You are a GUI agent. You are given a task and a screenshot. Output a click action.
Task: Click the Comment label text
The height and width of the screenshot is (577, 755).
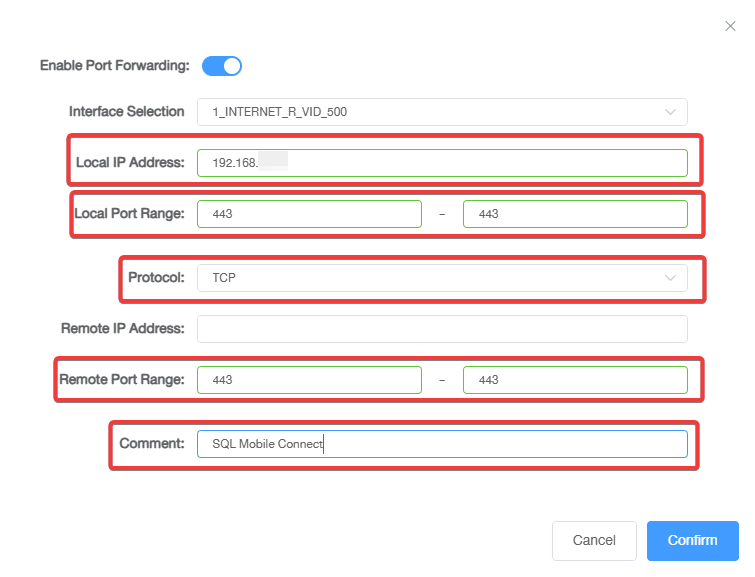tap(152, 444)
